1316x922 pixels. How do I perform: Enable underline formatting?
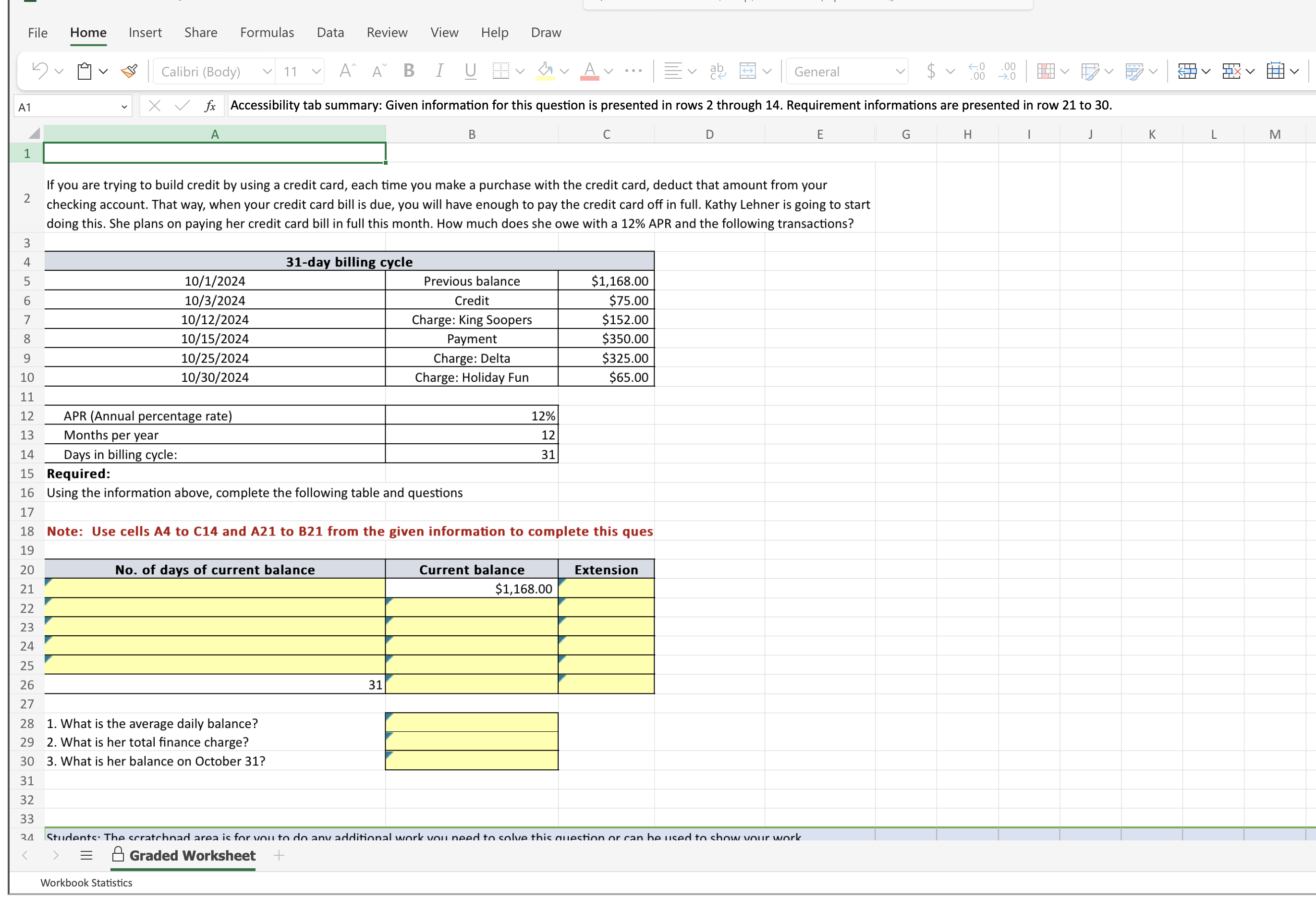click(470, 71)
